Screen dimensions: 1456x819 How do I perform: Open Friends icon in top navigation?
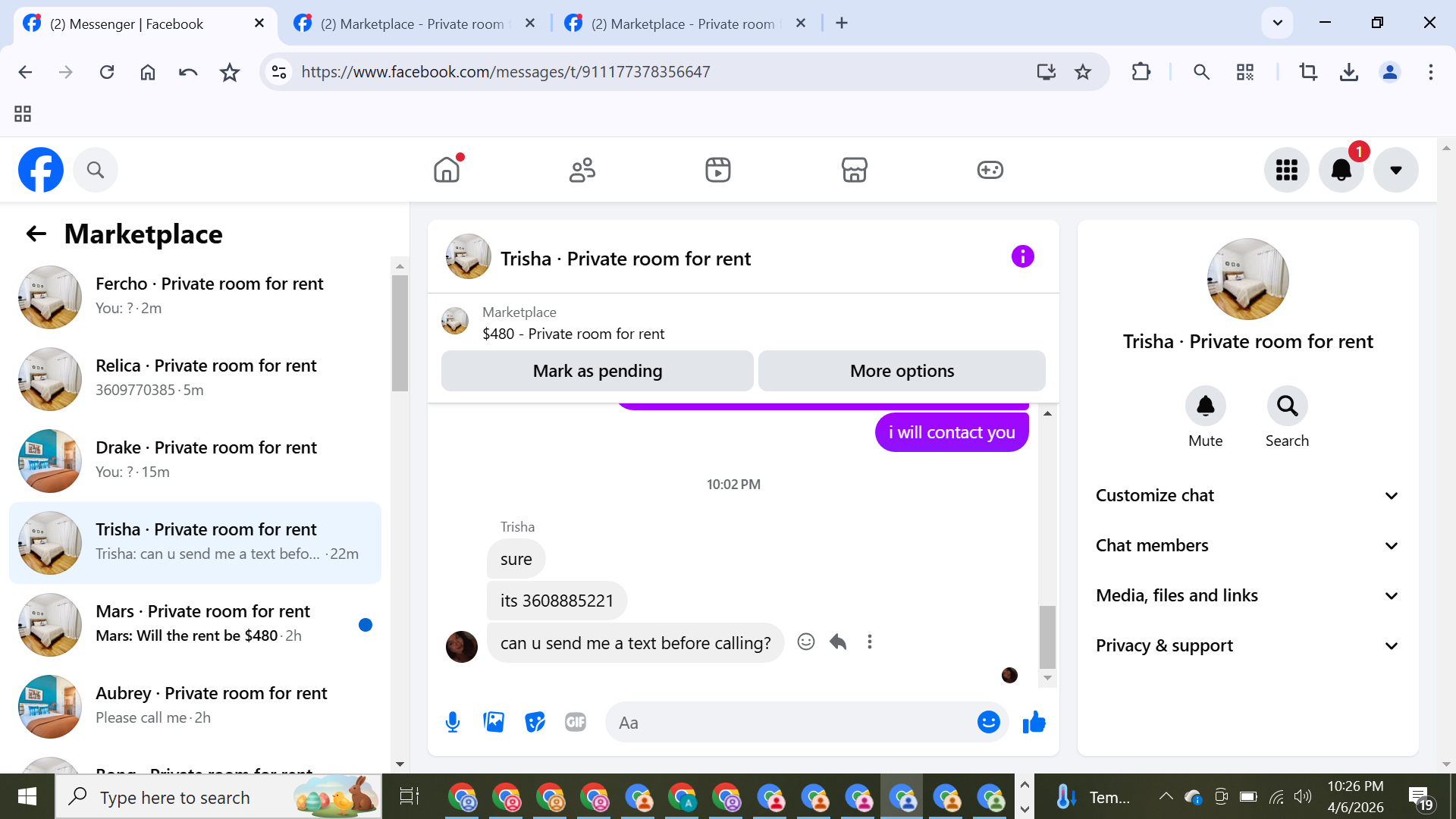click(582, 170)
